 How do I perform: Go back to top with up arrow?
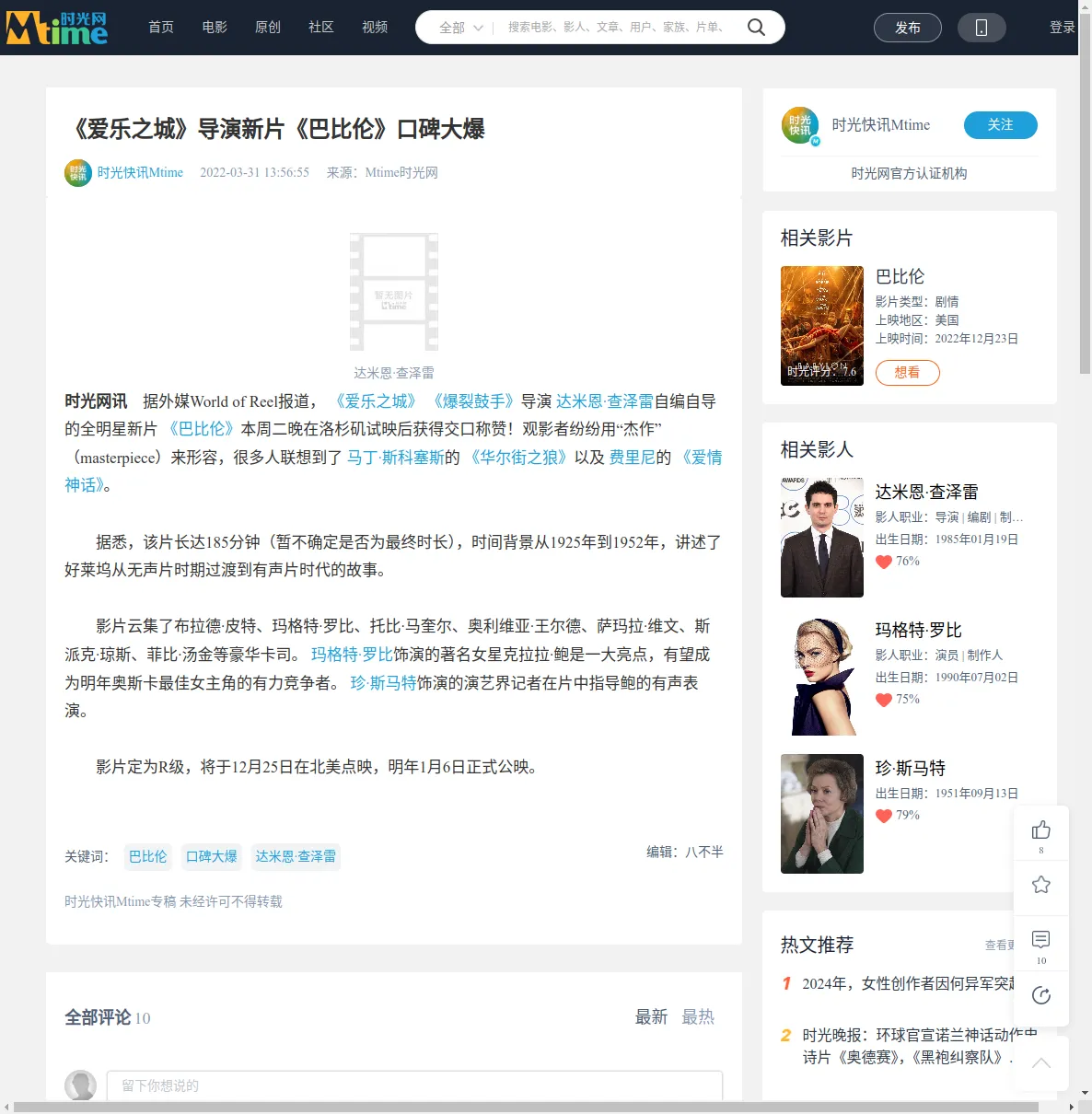pyautogui.click(x=1041, y=1063)
